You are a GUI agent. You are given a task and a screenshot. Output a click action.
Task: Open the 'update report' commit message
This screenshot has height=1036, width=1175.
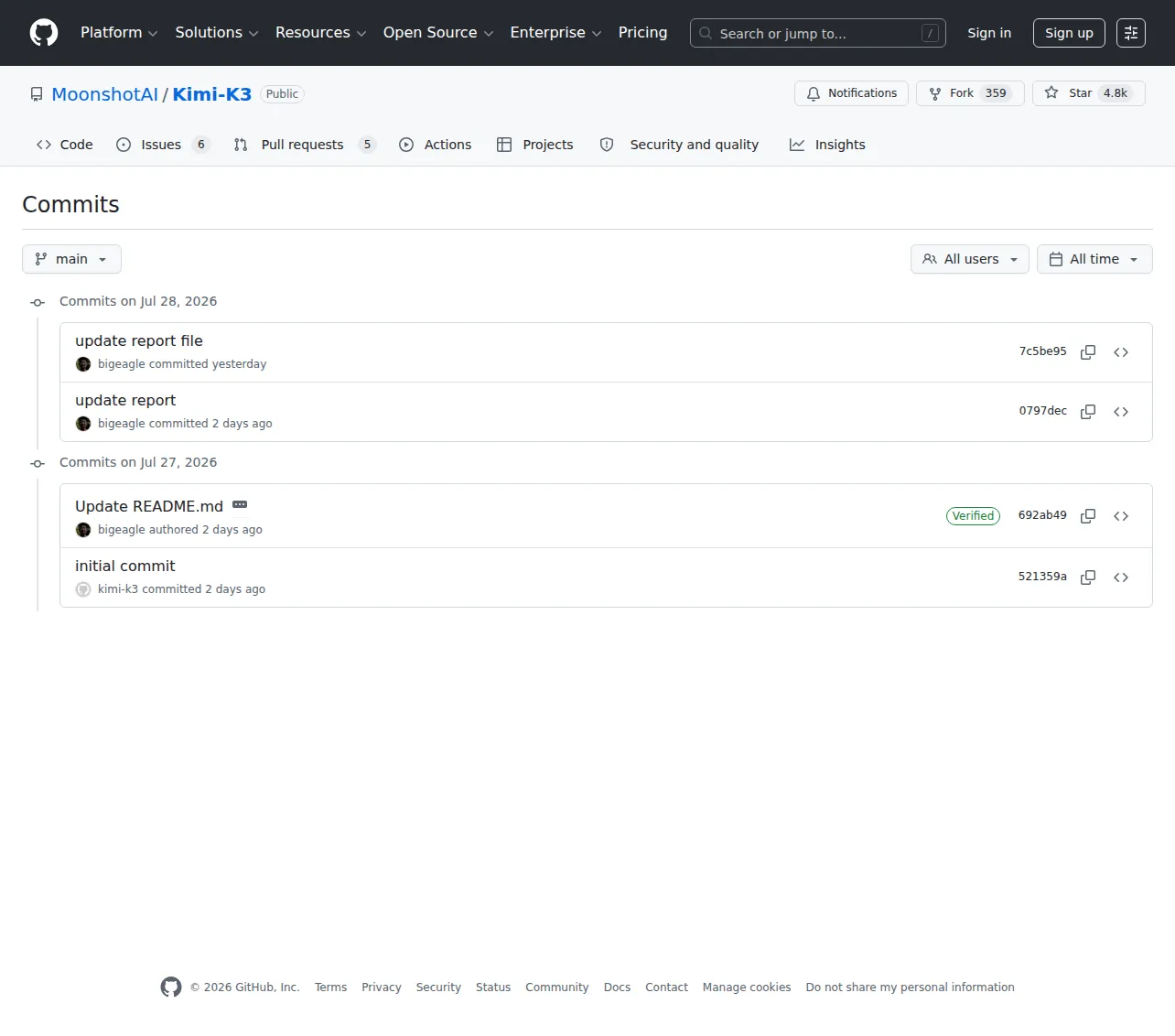[x=125, y=400]
